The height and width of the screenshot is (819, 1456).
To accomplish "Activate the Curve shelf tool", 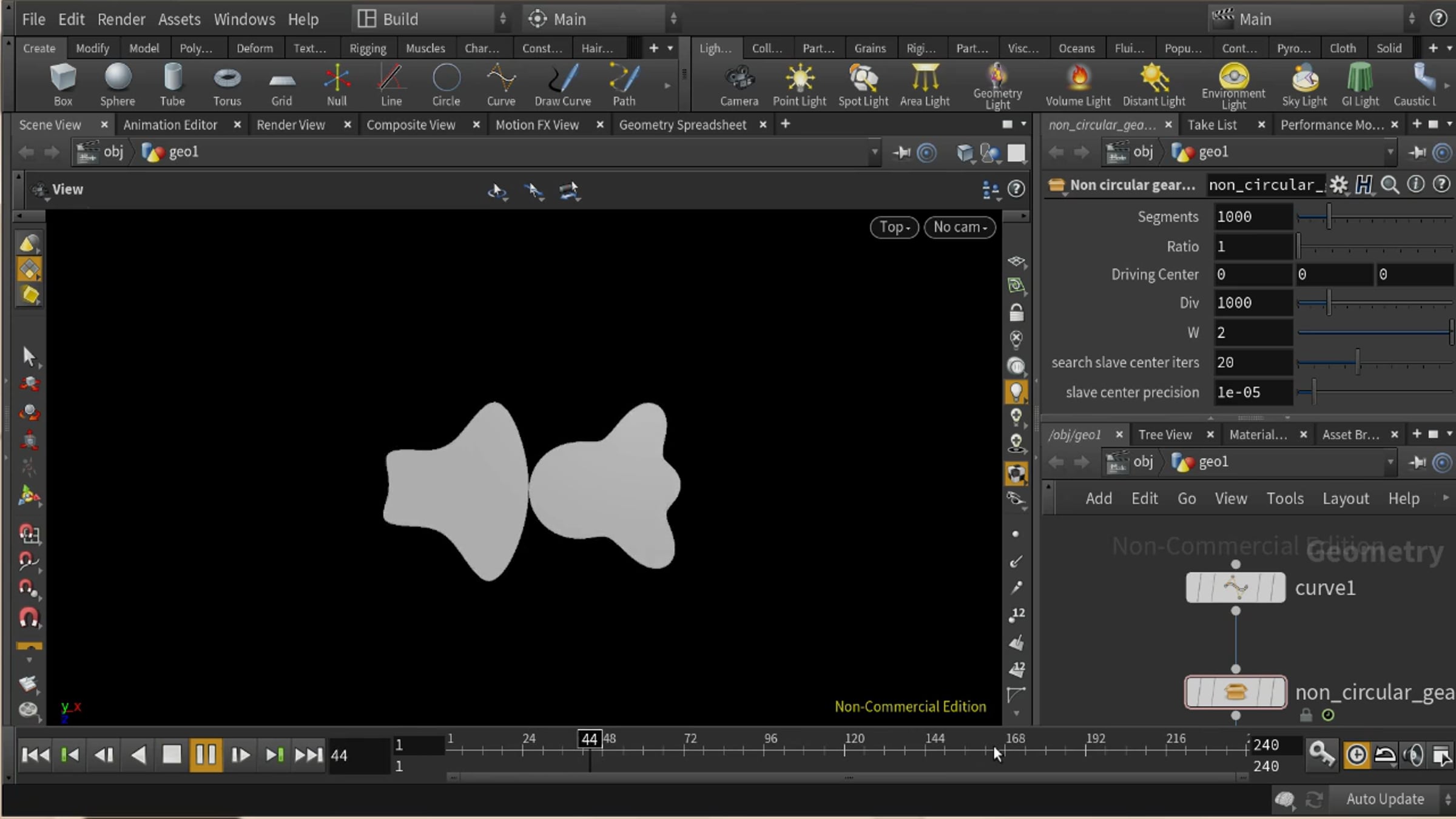I will tap(501, 85).
